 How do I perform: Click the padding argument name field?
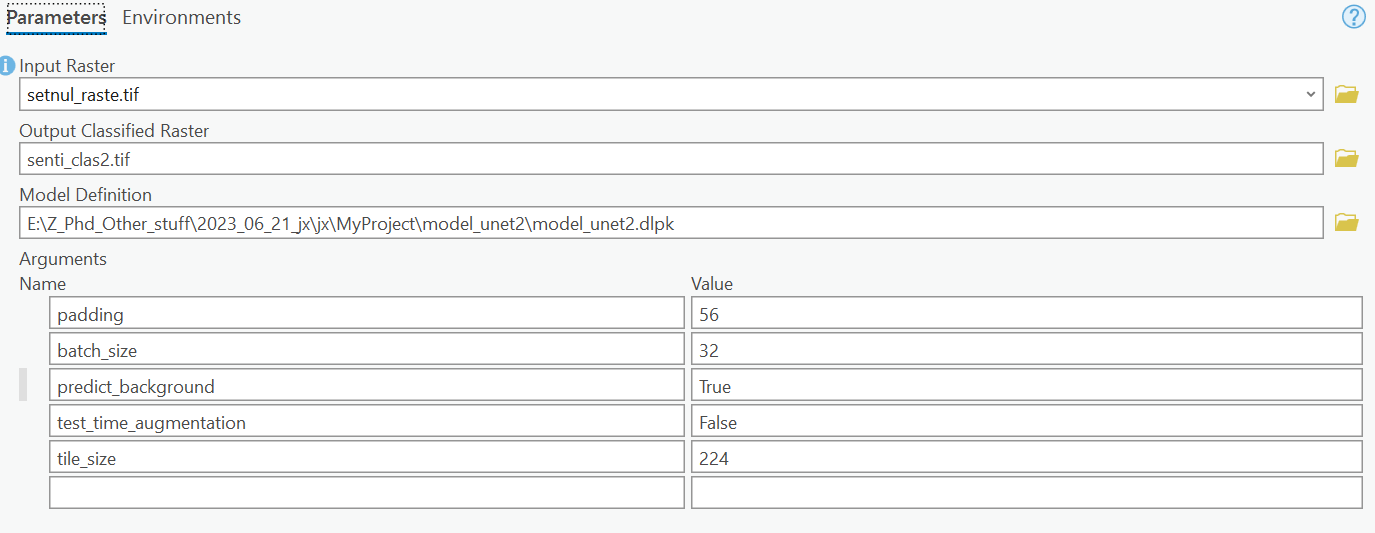pos(366,314)
